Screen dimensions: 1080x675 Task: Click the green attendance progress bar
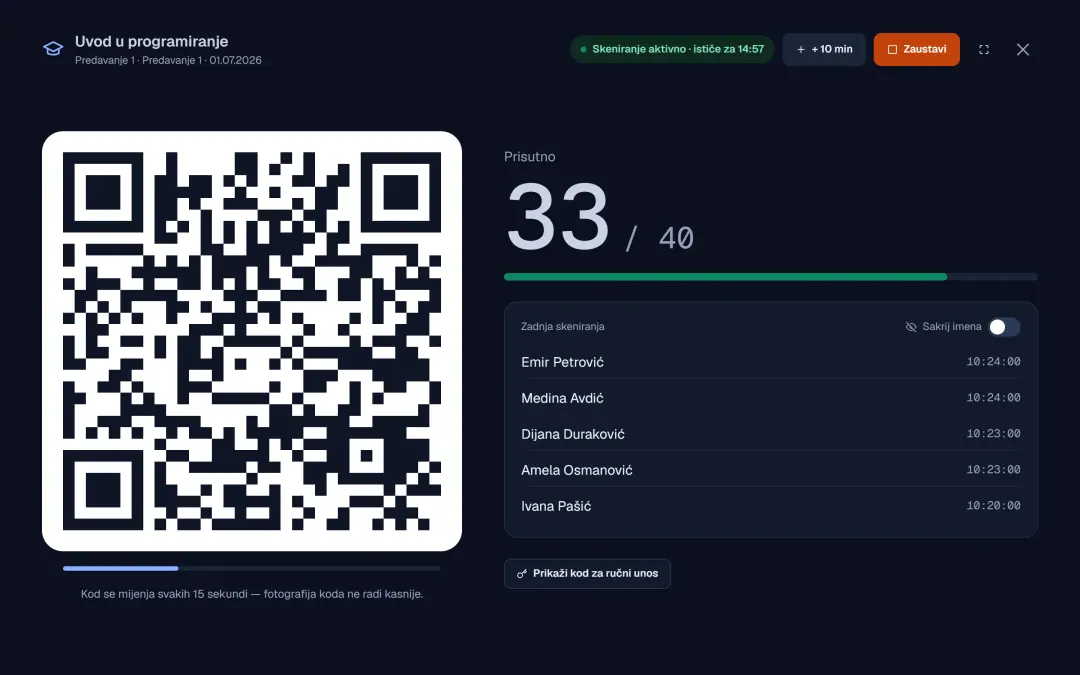click(x=771, y=277)
